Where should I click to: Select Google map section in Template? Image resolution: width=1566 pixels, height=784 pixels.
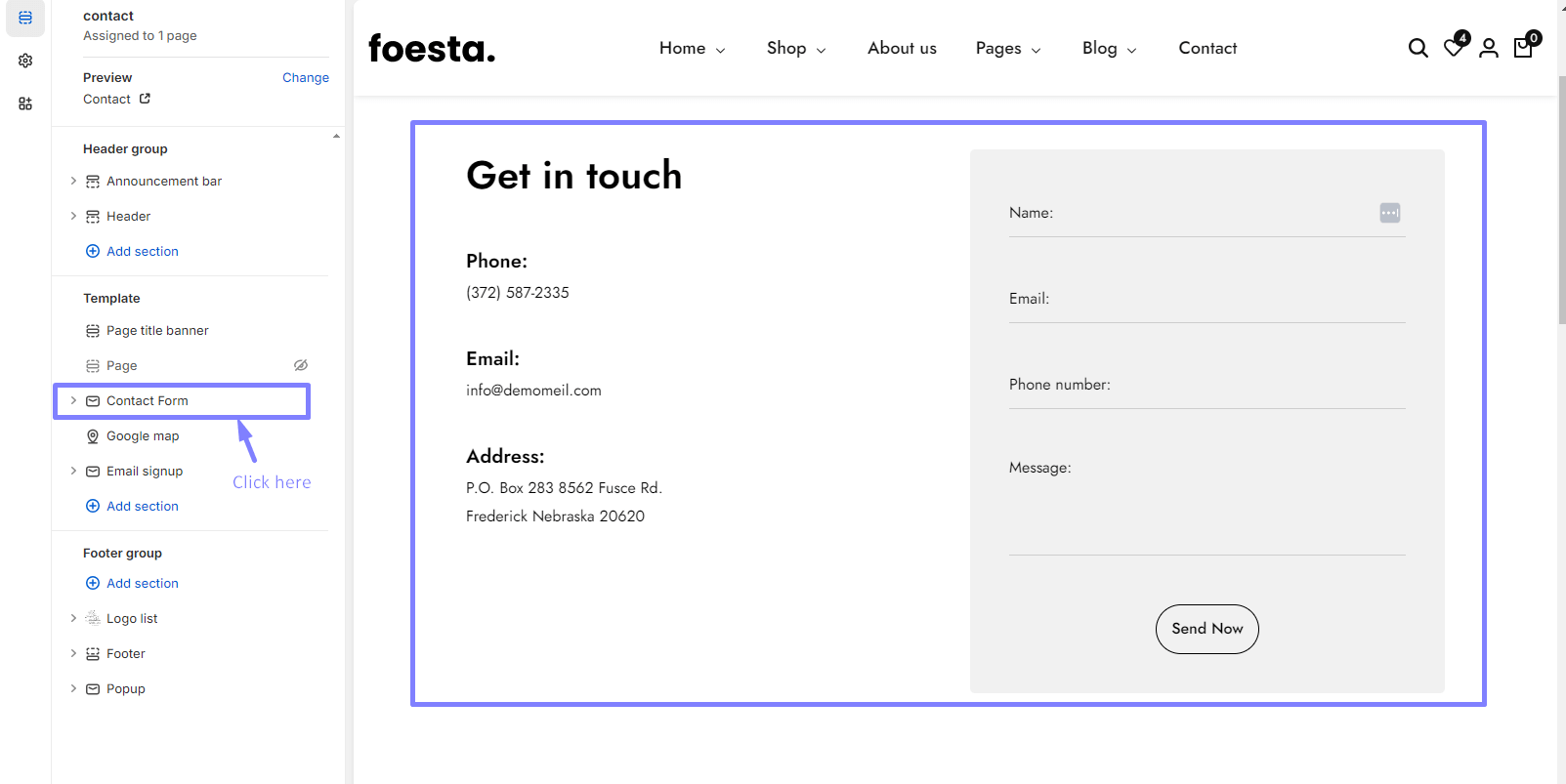click(x=143, y=436)
